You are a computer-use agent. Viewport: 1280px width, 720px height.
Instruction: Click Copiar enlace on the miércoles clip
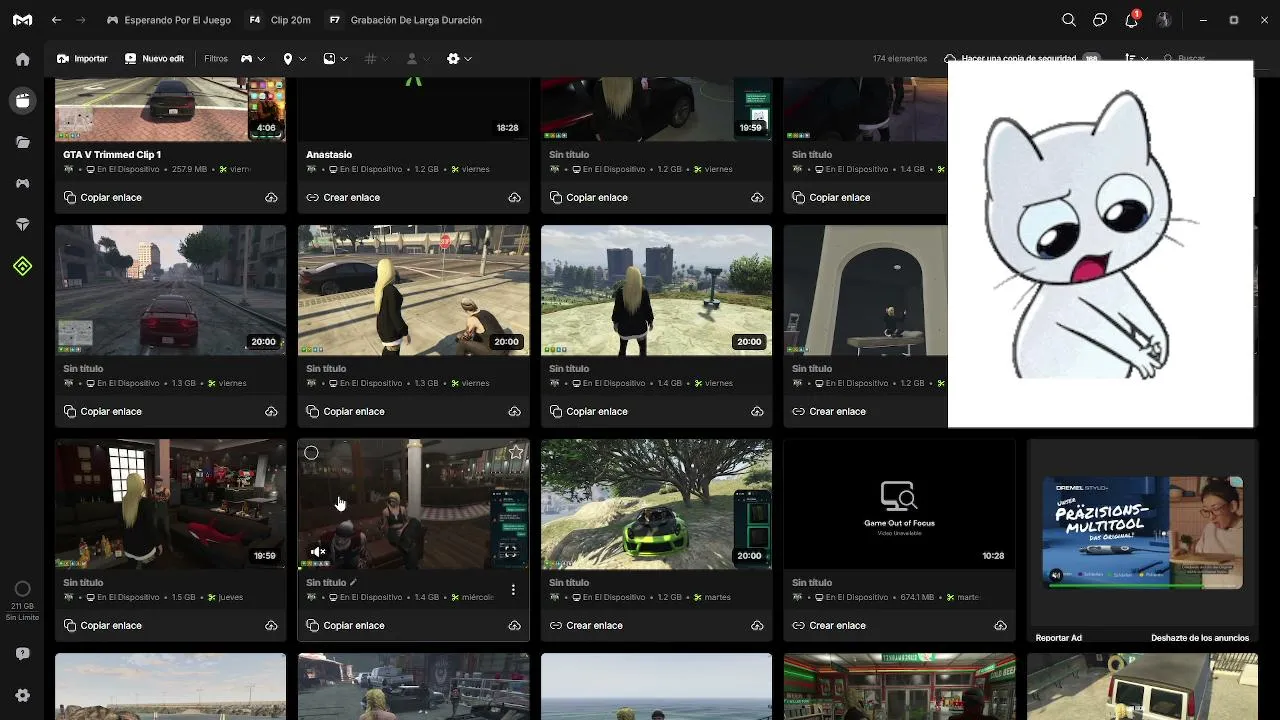(x=345, y=626)
